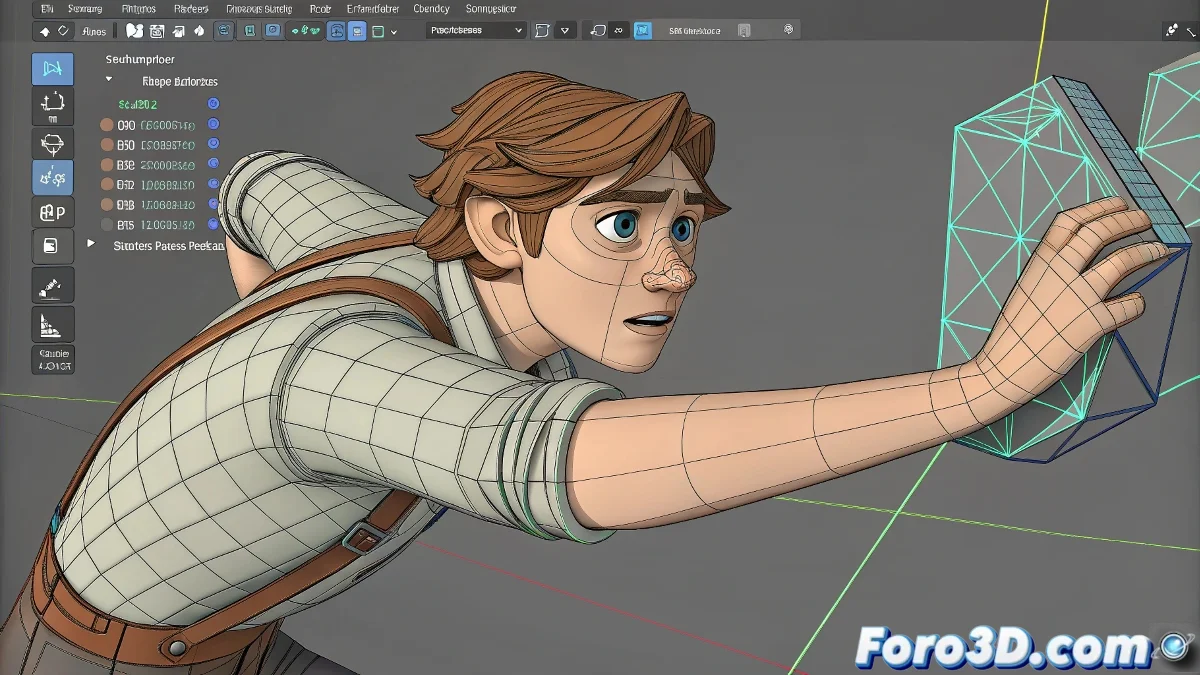This screenshot has height=675, width=1200.
Task: Open the 'Rcob' menu in menu bar
Action: (320, 9)
